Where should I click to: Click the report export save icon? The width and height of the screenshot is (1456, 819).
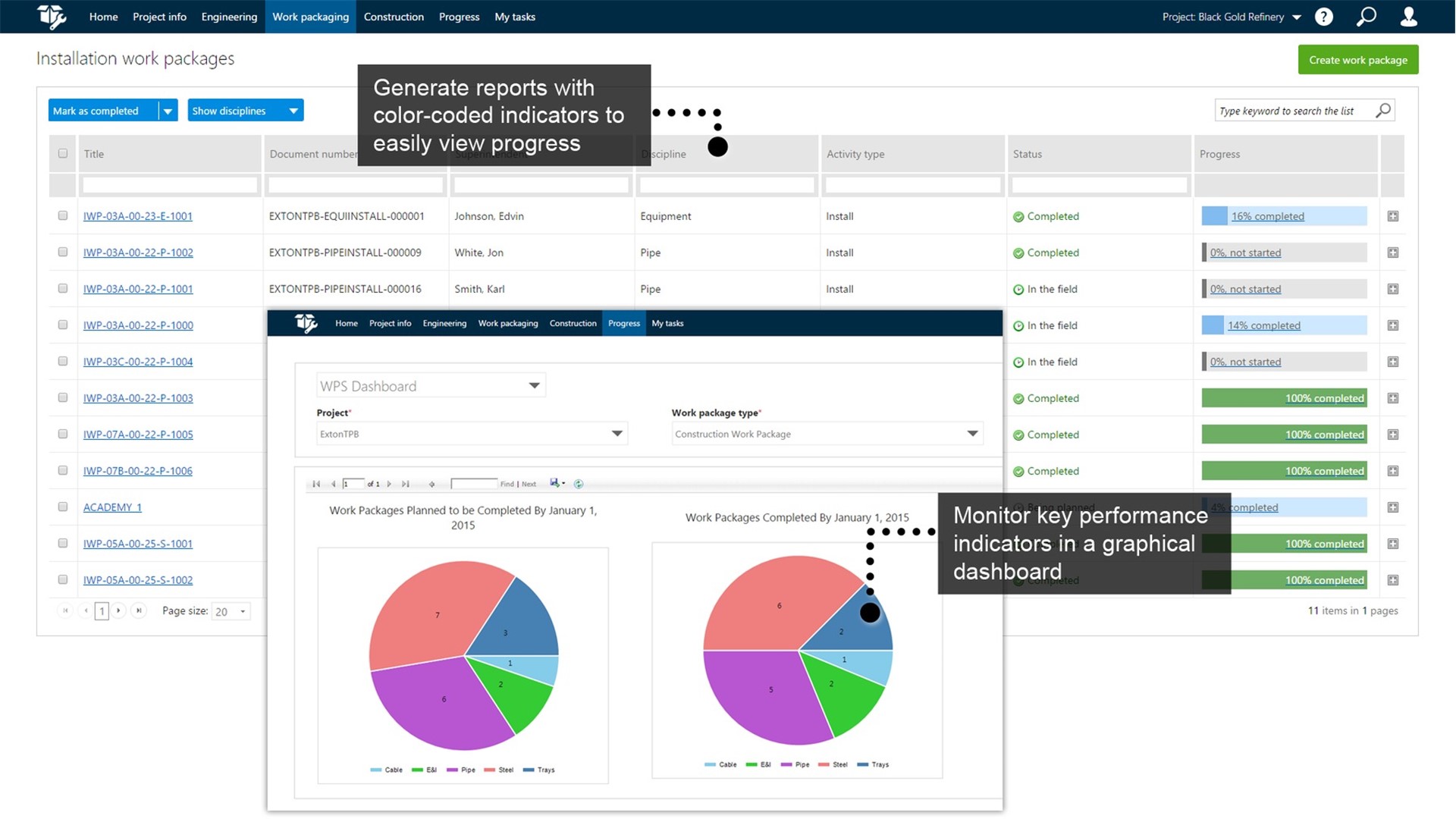tap(554, 483)
